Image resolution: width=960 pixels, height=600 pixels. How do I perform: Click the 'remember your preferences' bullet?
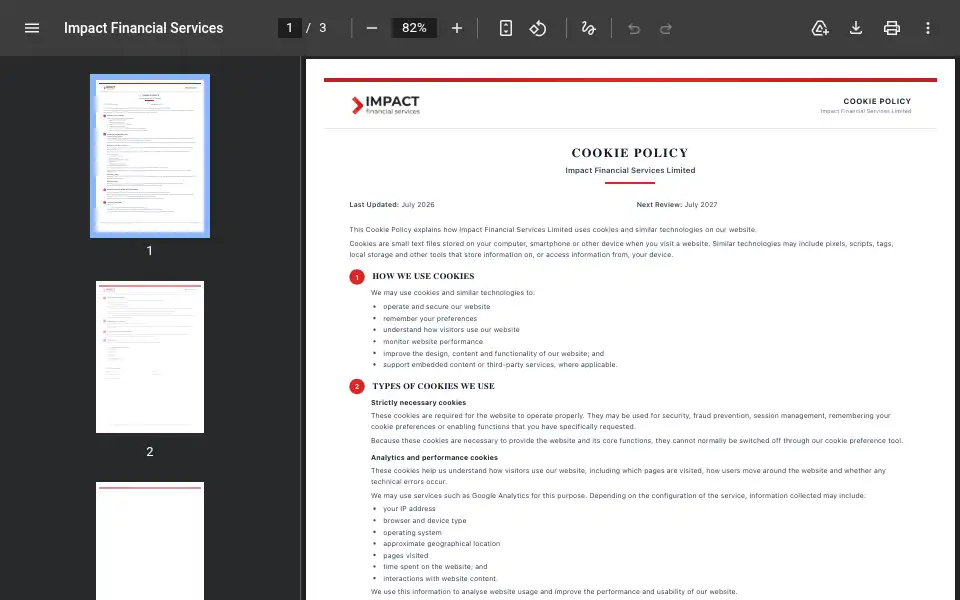coord(430,318)
